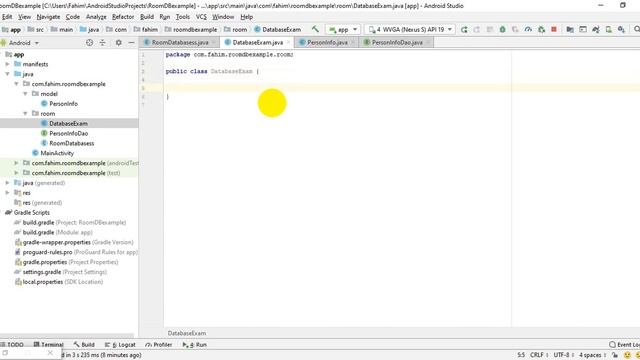This screenshot has height=360, width=640.
Task: Select RoomDatabasess in project tree
Action: pos(71,143)
